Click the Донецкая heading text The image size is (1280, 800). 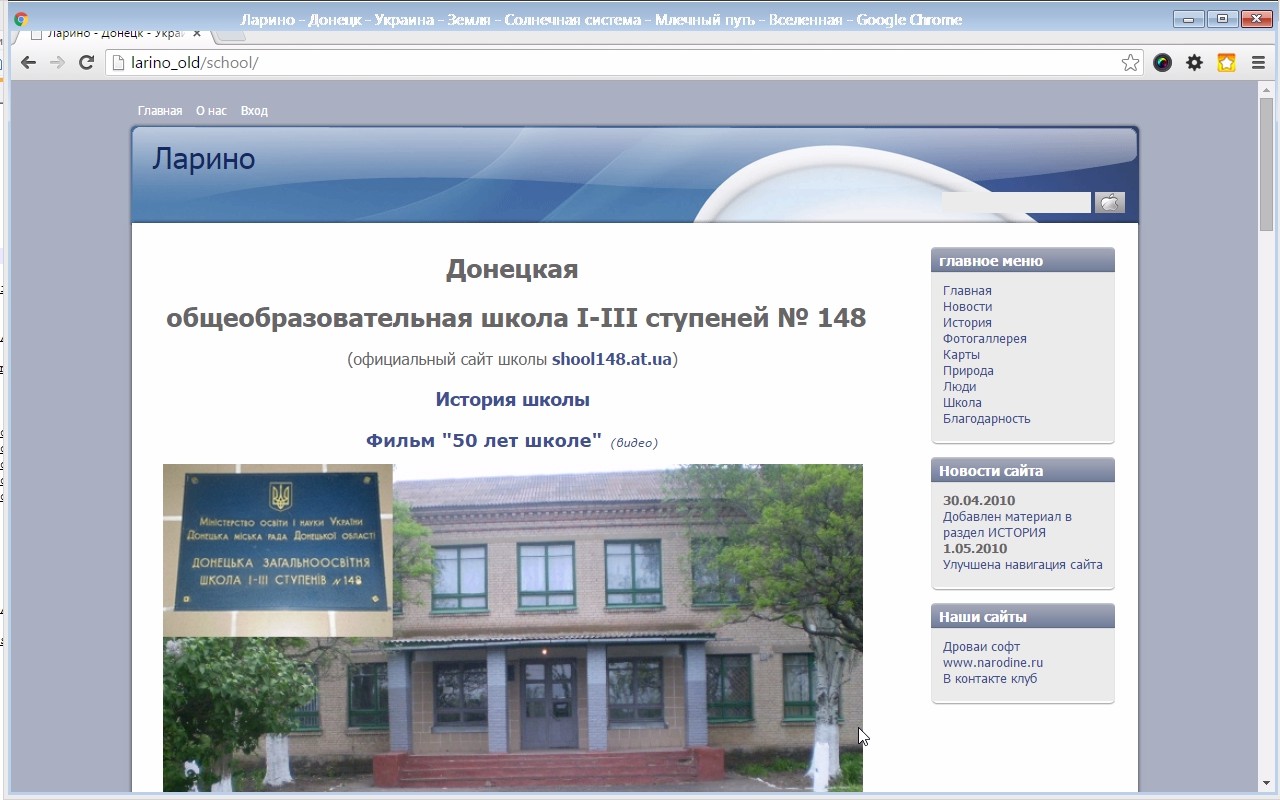512,270
